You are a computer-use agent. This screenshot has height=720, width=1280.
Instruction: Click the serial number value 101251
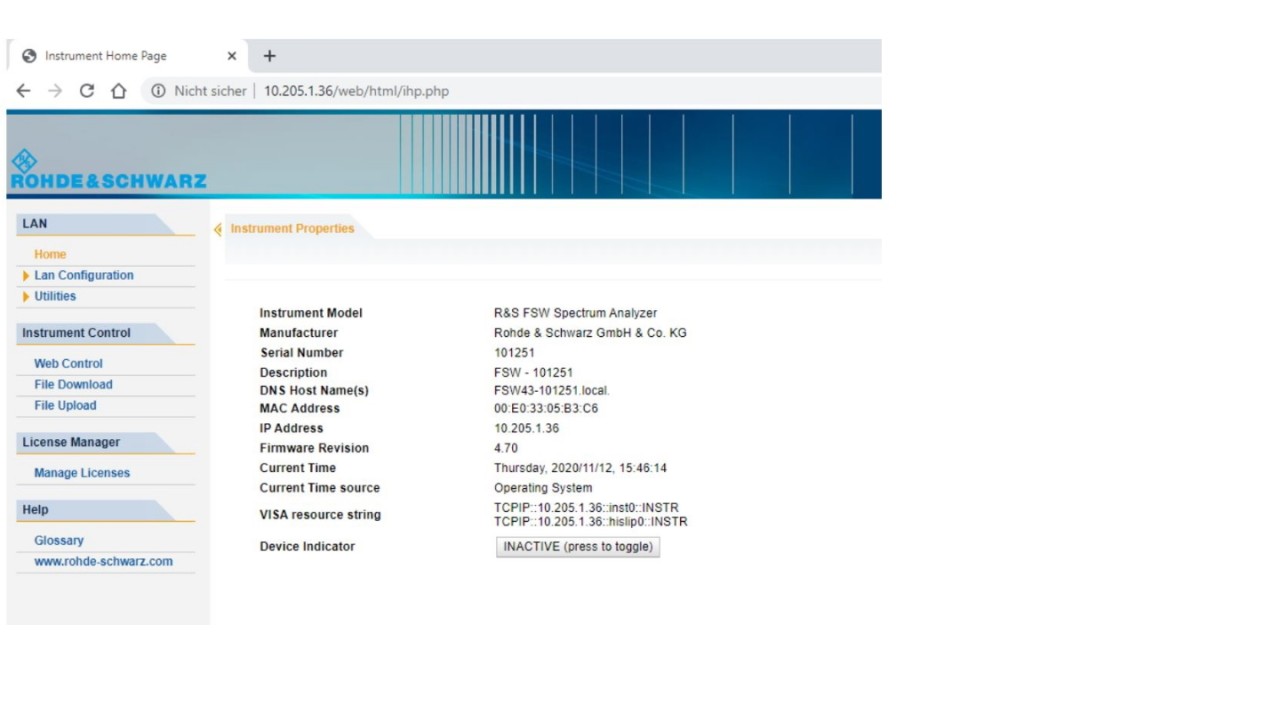[x=514, y=353]
